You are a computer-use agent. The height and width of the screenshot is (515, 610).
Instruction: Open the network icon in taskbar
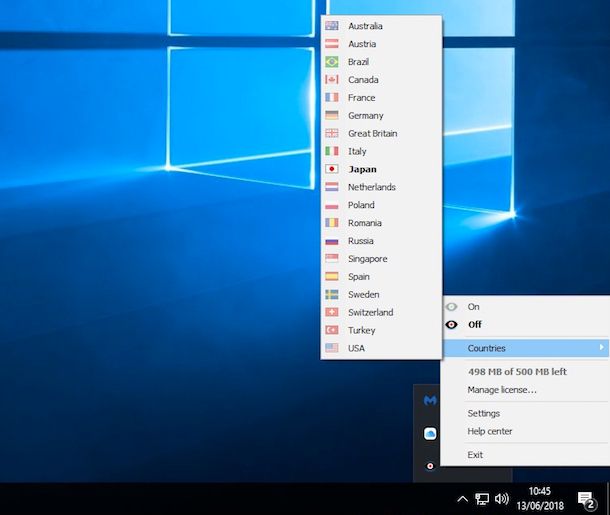pyautogui.click(x=482, y=499)
